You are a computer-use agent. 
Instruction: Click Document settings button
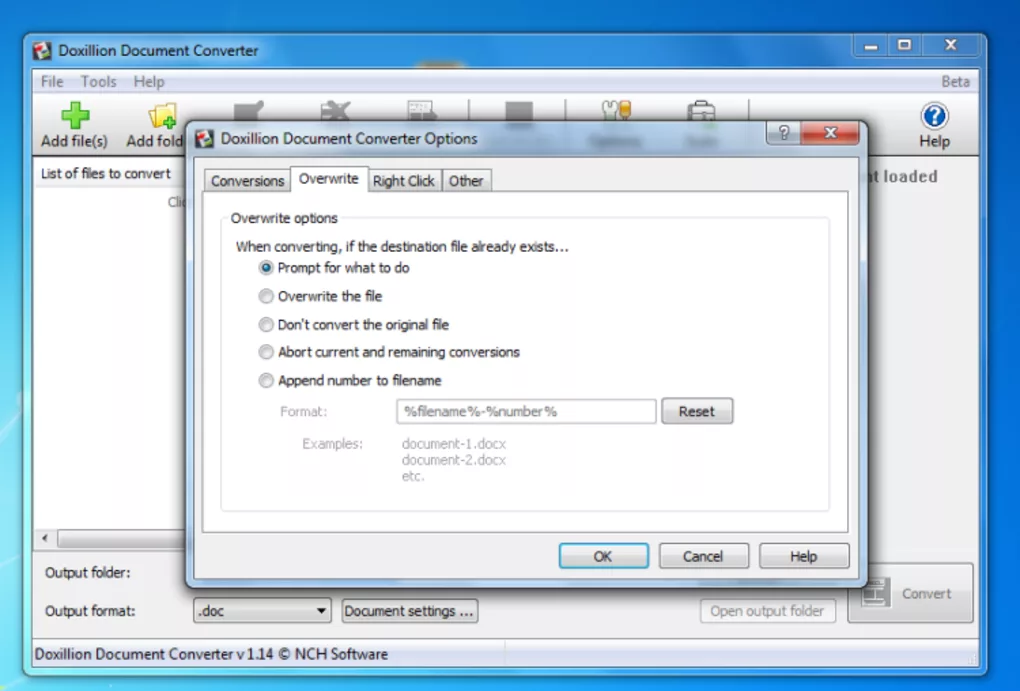409,611
